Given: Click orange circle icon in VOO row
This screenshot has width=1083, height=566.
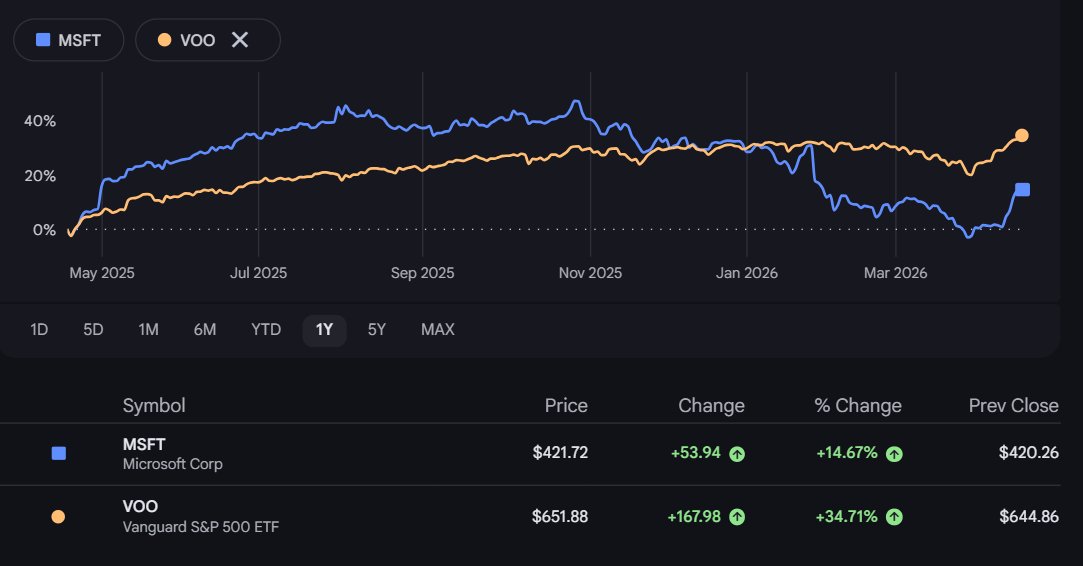Looking at the screenshot, I should point(58,516).
